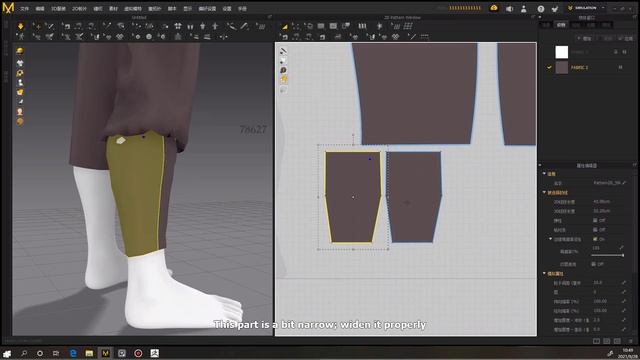This screenshot has height=360, width=640.
Task: Toggle the second Off checkbox in property editor
Action: [x=595, y=229]
